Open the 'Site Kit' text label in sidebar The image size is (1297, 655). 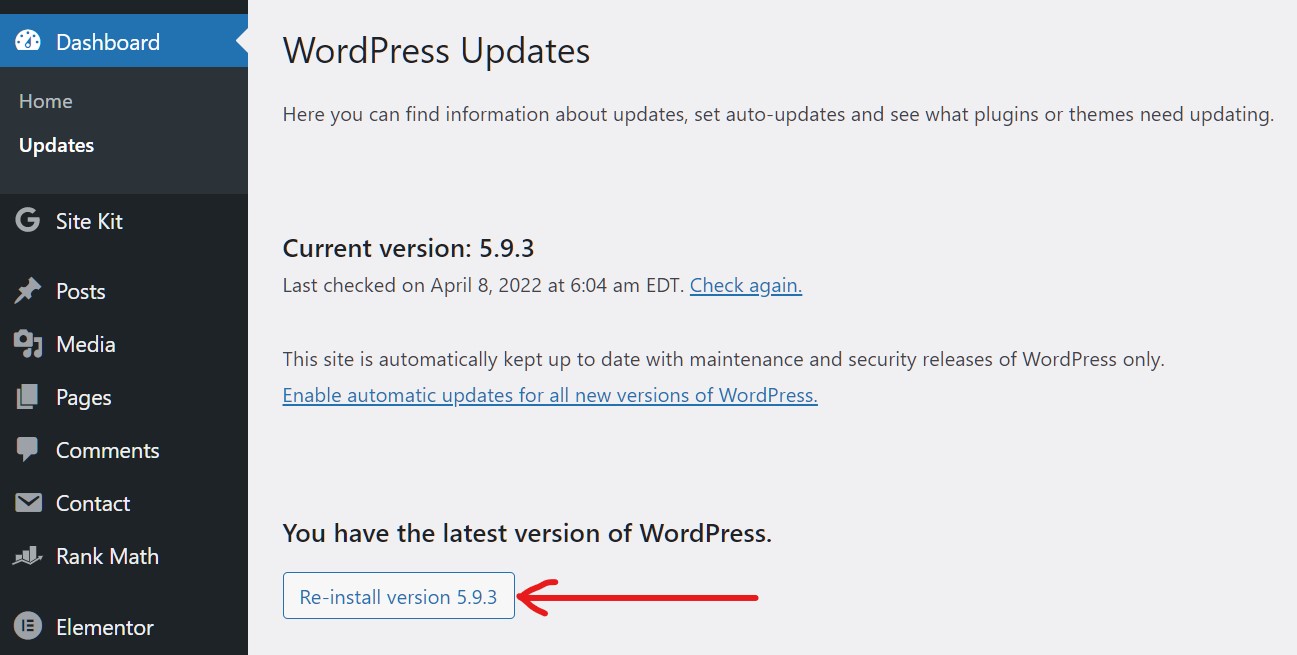point(89,221)
